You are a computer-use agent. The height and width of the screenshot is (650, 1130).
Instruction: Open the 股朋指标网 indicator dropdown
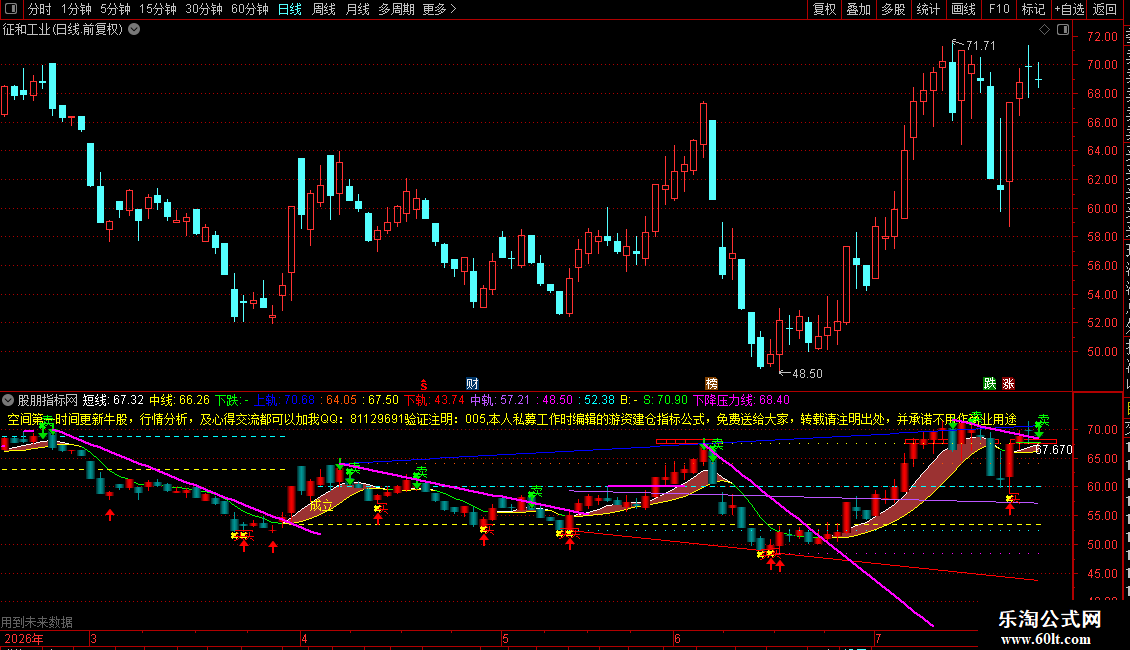click(x=8, y=400)
